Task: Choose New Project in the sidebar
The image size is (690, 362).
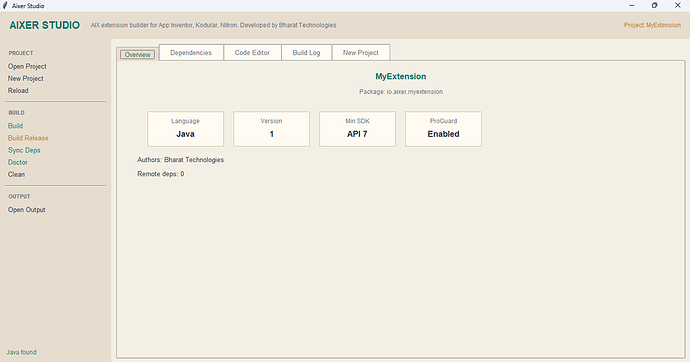Action: point(26,78)
